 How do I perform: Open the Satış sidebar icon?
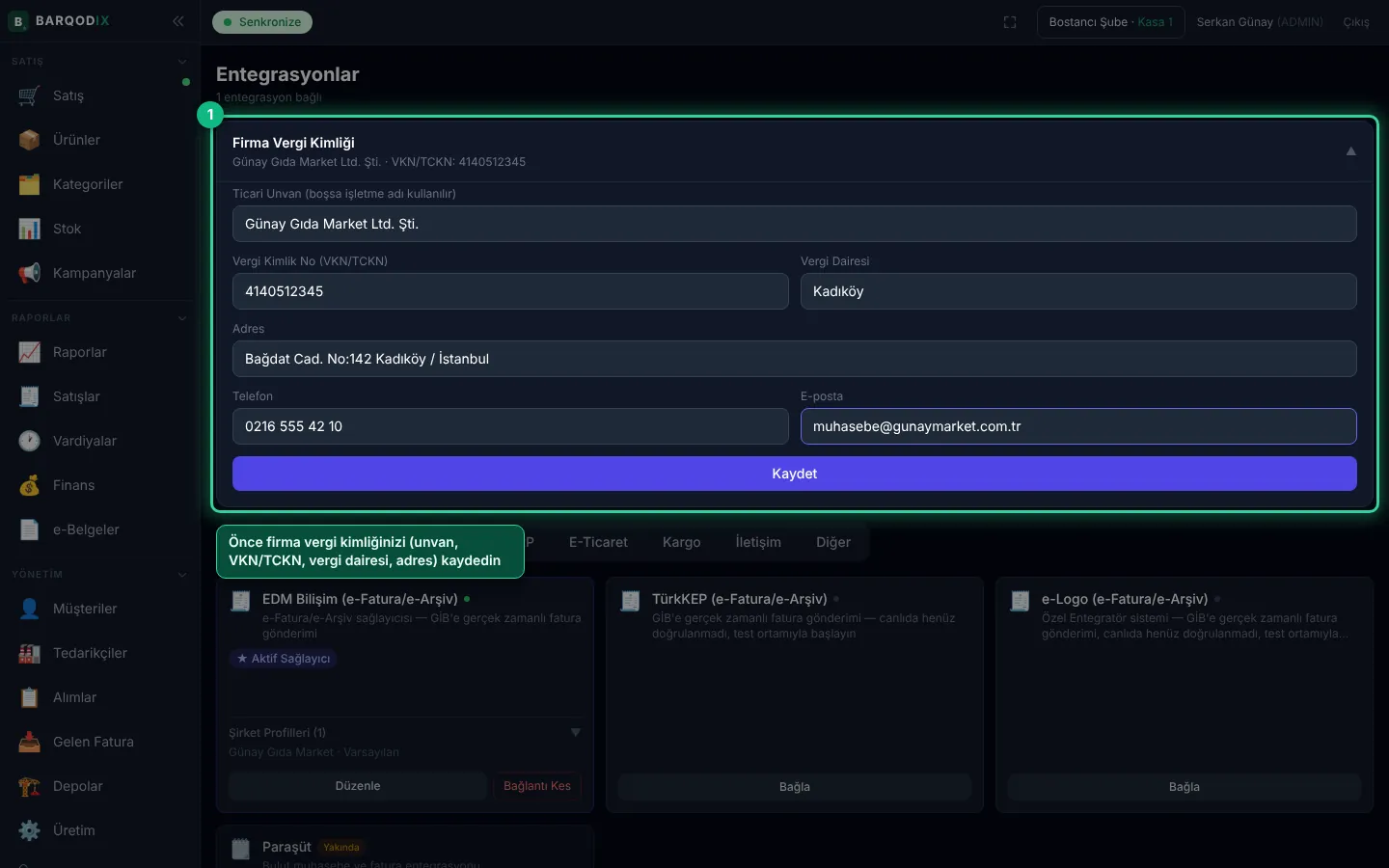(x=30, y=95)
